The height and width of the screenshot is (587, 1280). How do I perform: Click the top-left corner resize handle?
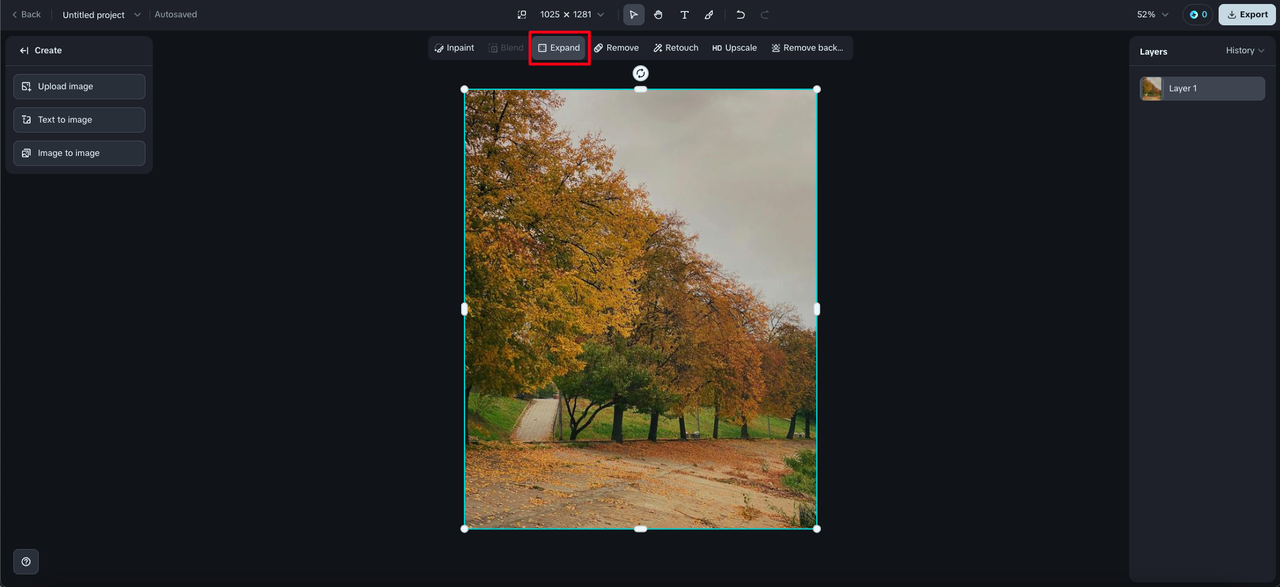[465, 89]
